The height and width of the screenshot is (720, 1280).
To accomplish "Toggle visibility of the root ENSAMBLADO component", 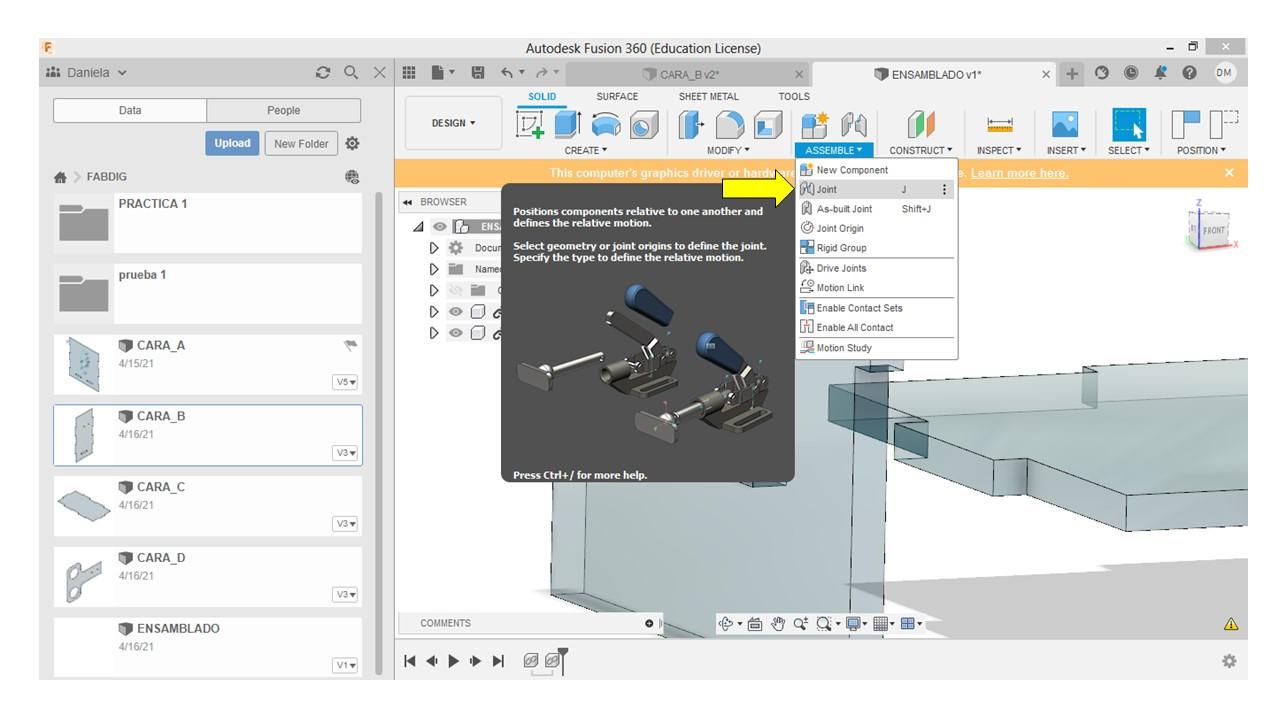I will (440, 227).
